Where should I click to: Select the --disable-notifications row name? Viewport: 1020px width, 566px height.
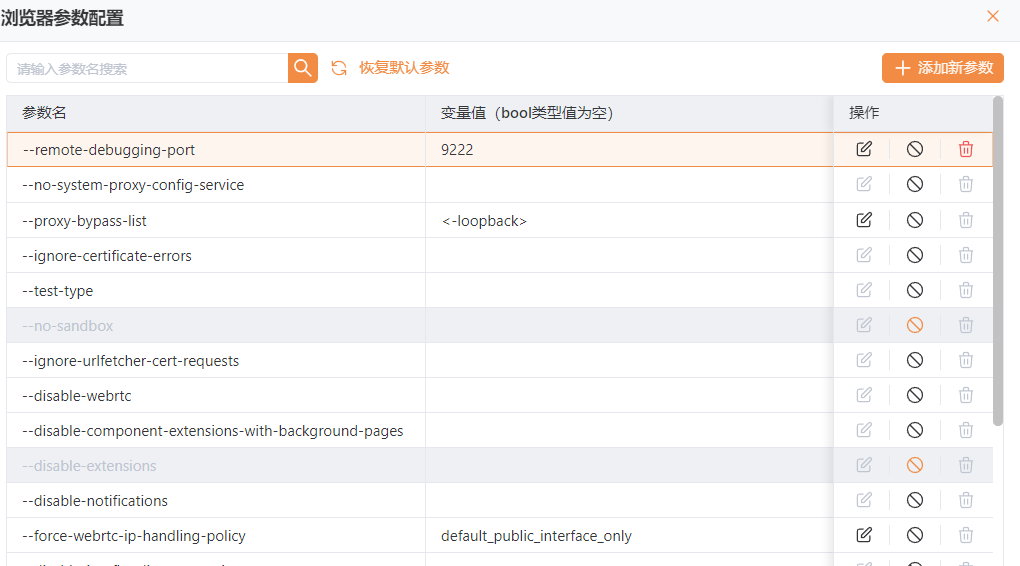tap(95, 501)
